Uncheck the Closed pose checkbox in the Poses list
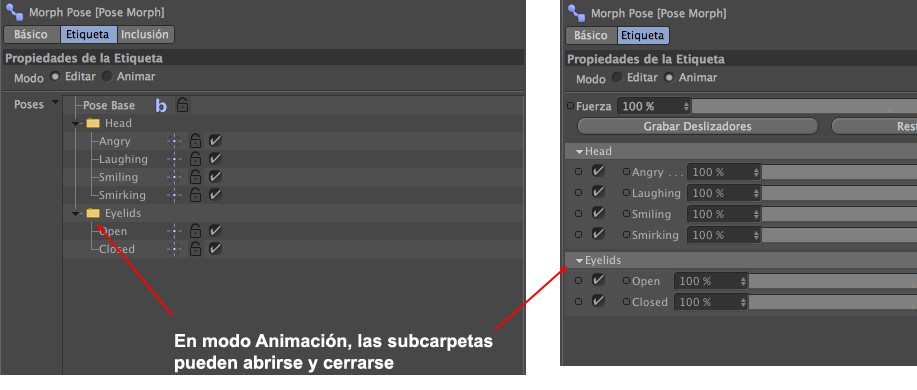The image size is (917, 390). (x=215, y=249)
